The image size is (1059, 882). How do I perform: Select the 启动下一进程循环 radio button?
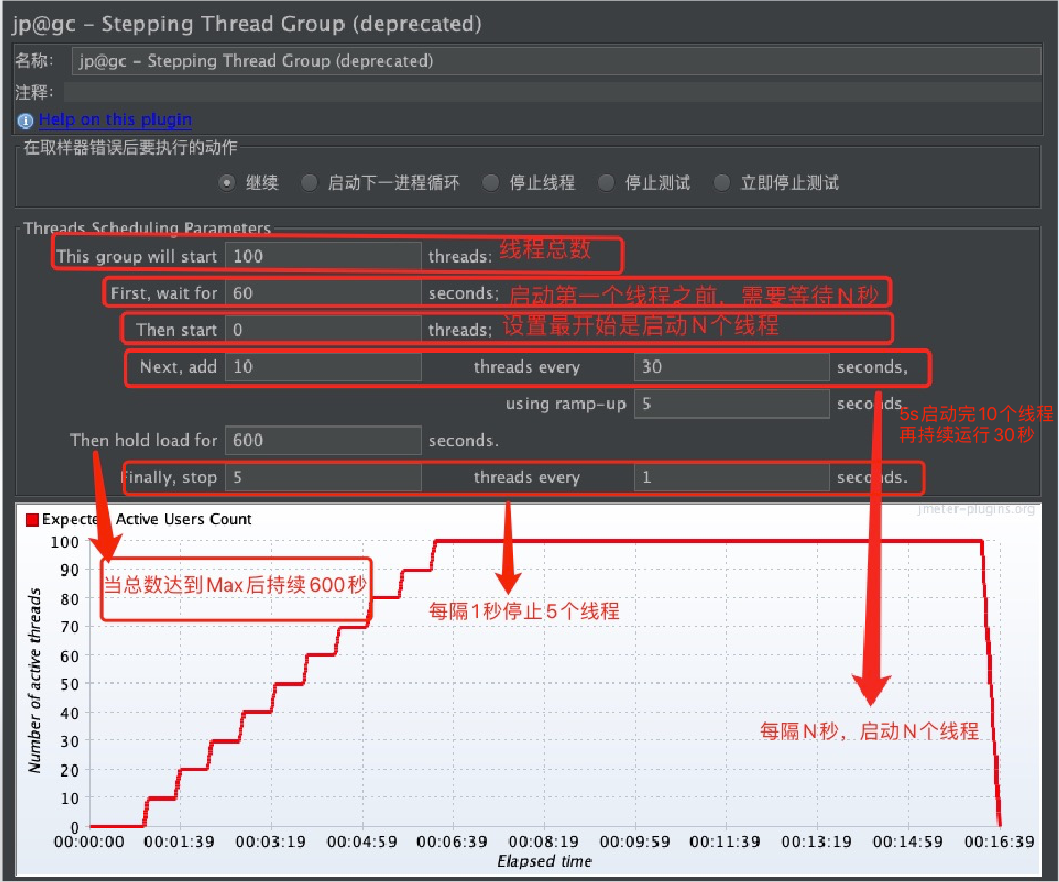(x=309, y=182)
